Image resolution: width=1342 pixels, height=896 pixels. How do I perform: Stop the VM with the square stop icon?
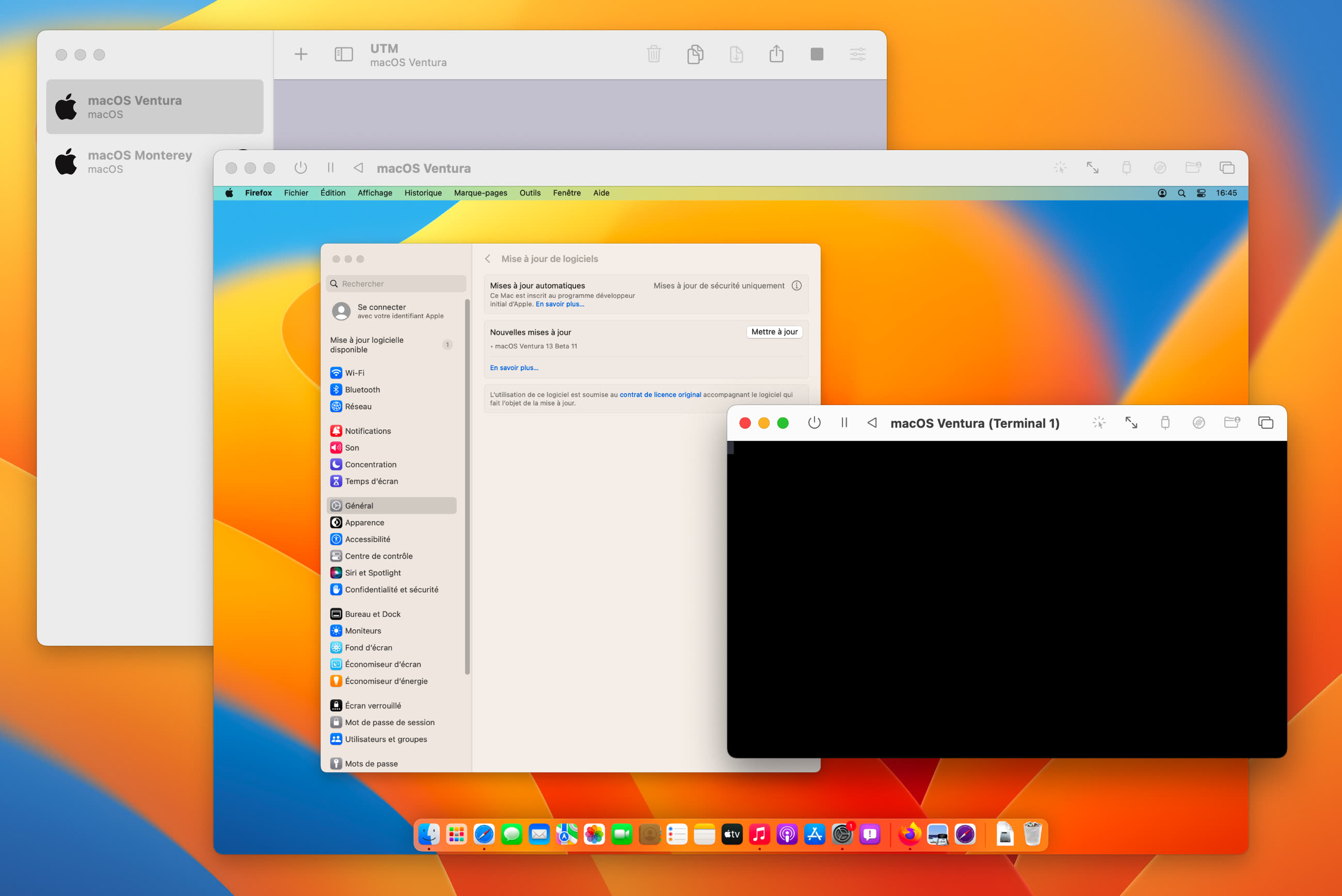tap(817, 54)
